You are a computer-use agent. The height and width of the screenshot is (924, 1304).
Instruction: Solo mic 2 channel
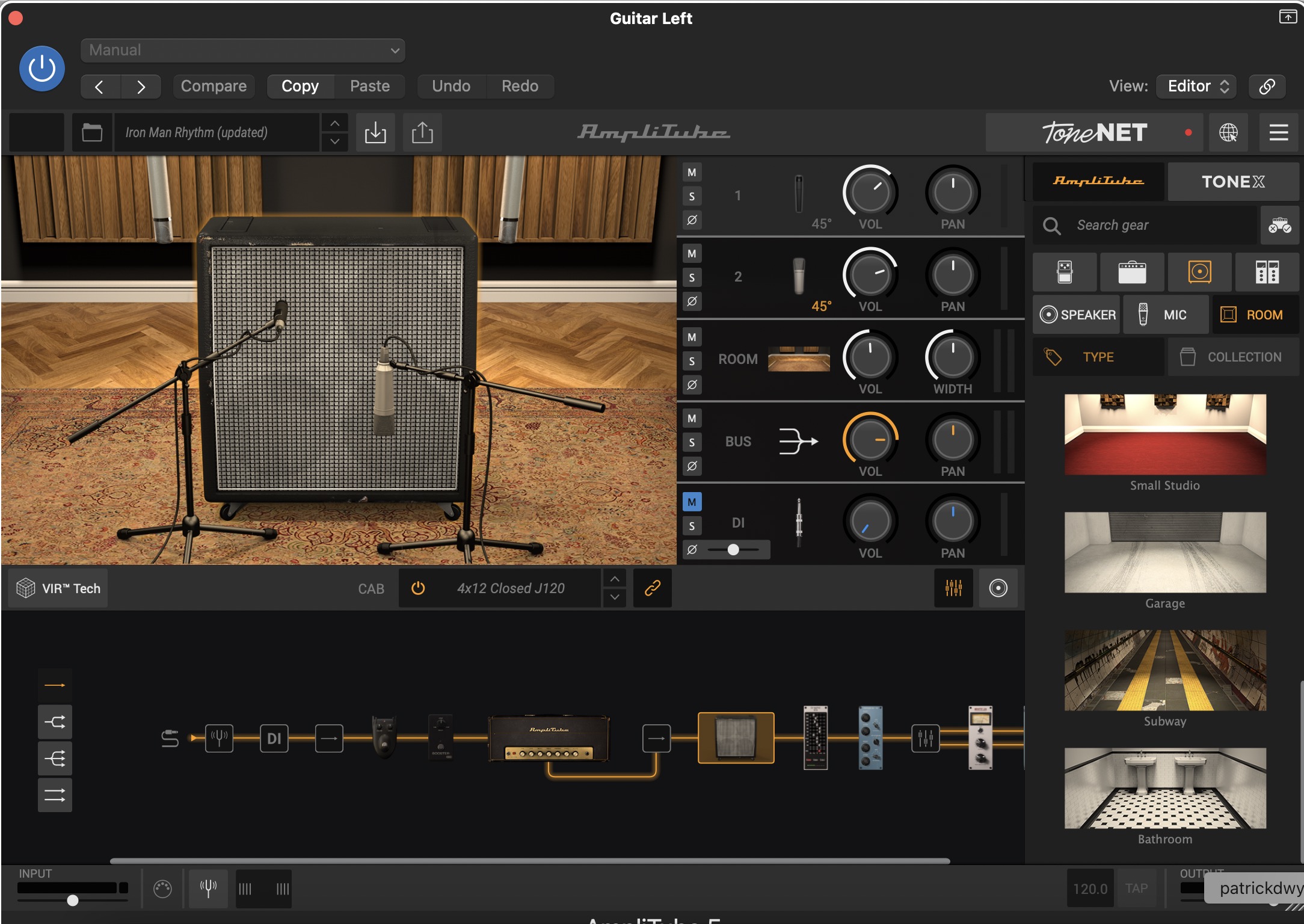(692, 277)
